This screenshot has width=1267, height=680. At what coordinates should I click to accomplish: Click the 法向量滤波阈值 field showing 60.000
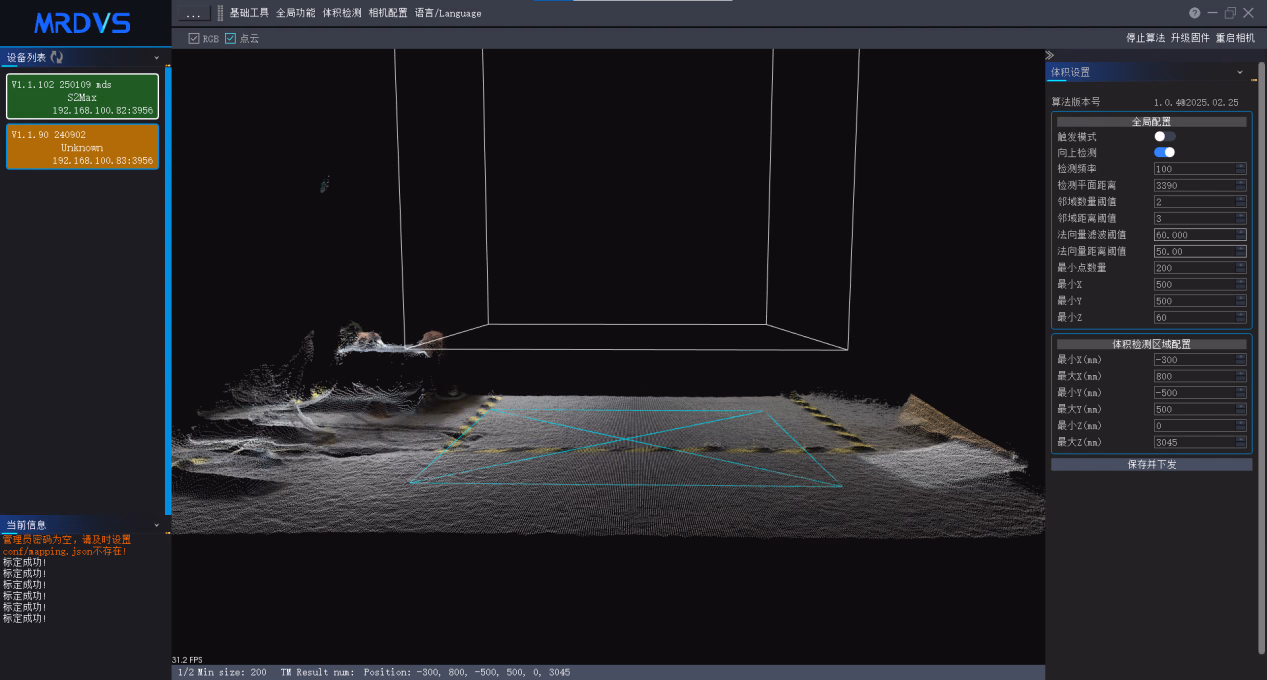(x=1200, y=235)
